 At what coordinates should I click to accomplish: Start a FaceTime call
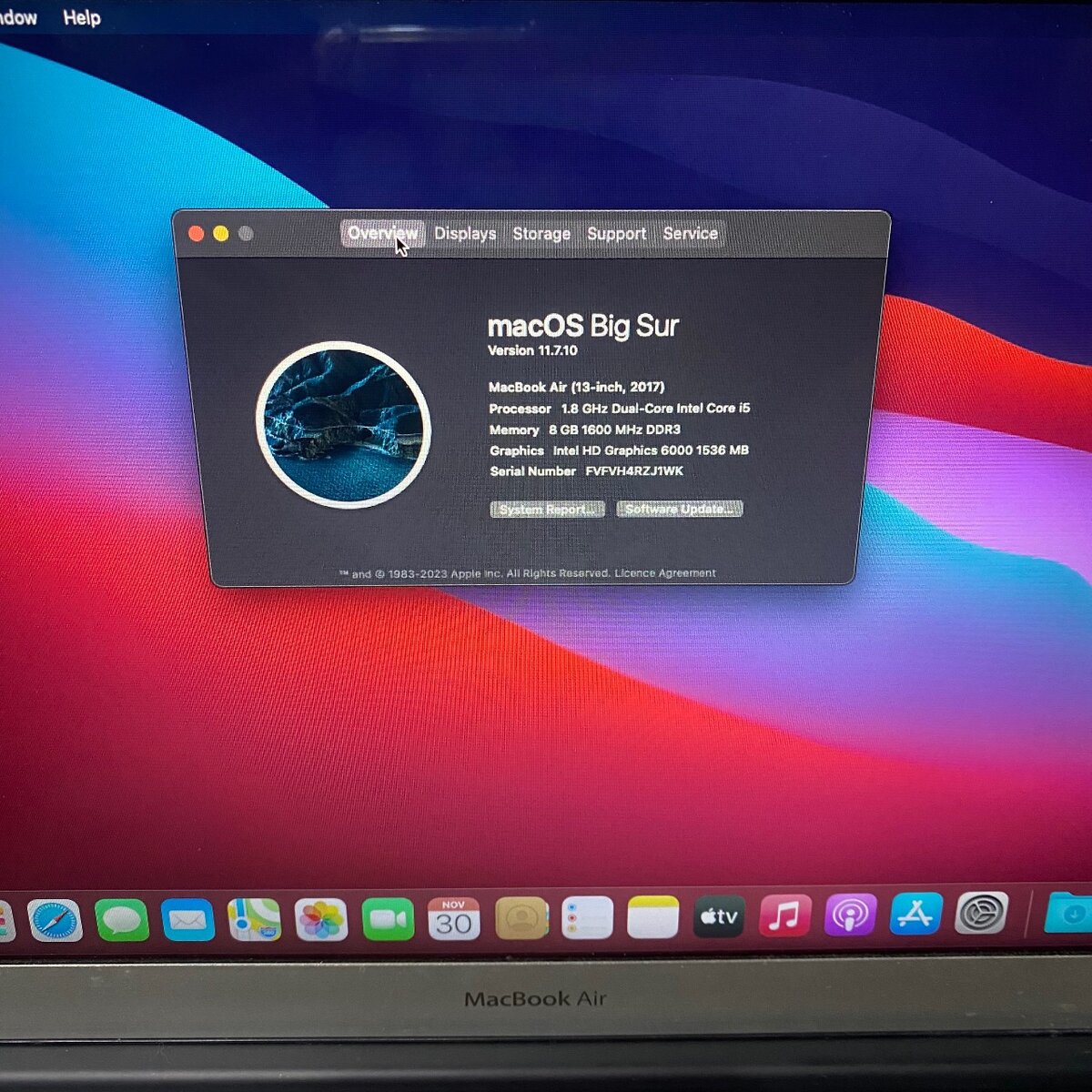point(388,917)
